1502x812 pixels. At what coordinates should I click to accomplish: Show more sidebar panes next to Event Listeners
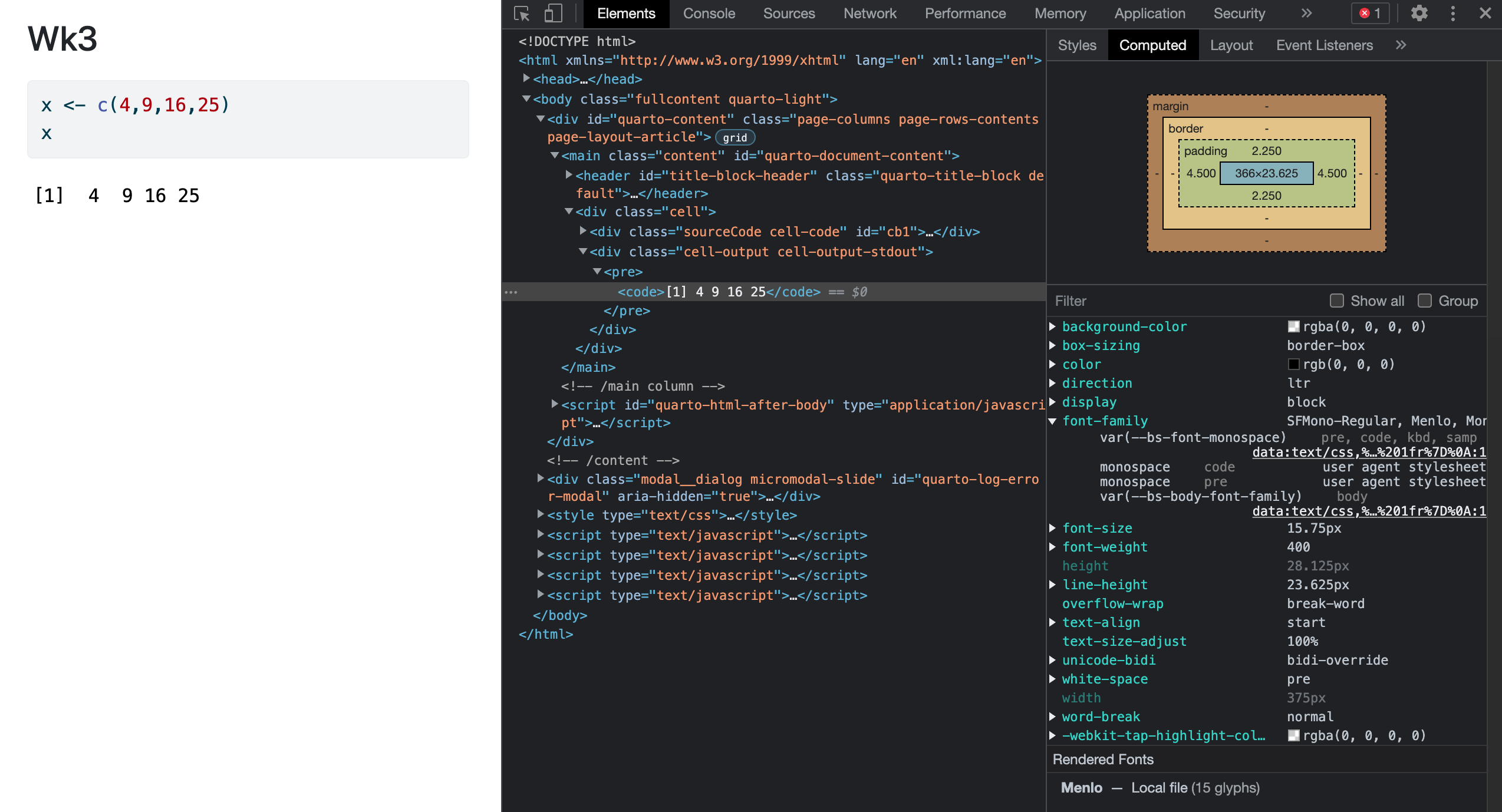(1401, 45)
